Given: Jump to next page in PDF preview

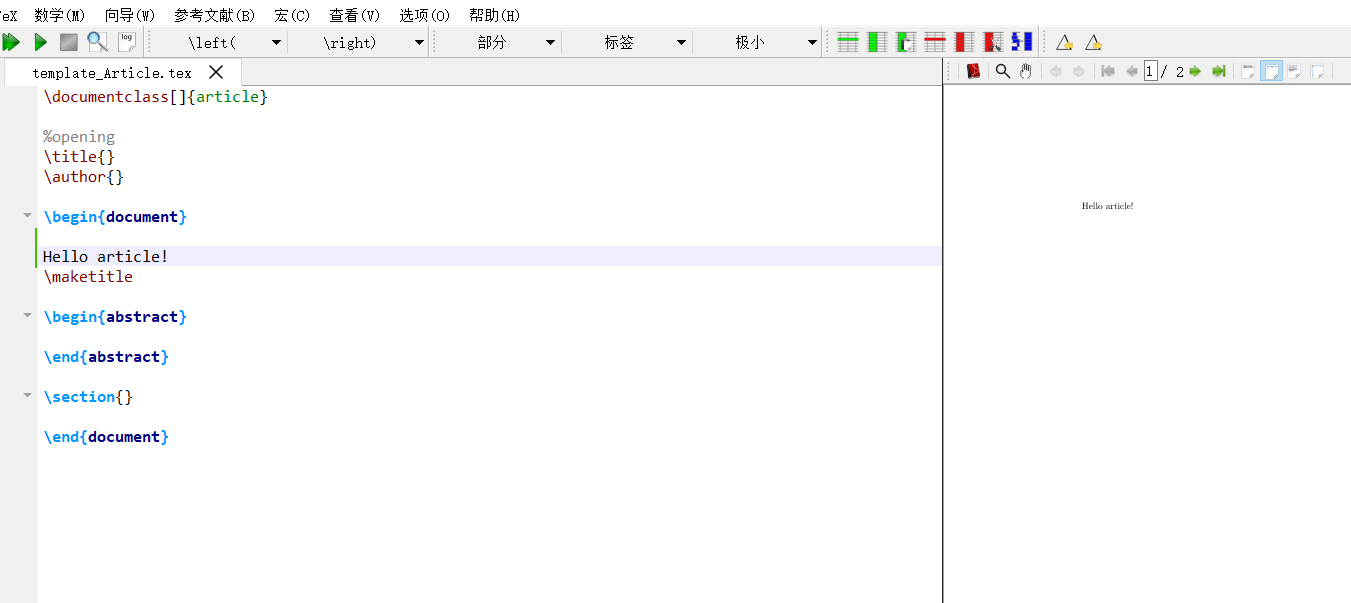Looking at the screenshot, I should 1195,70.
